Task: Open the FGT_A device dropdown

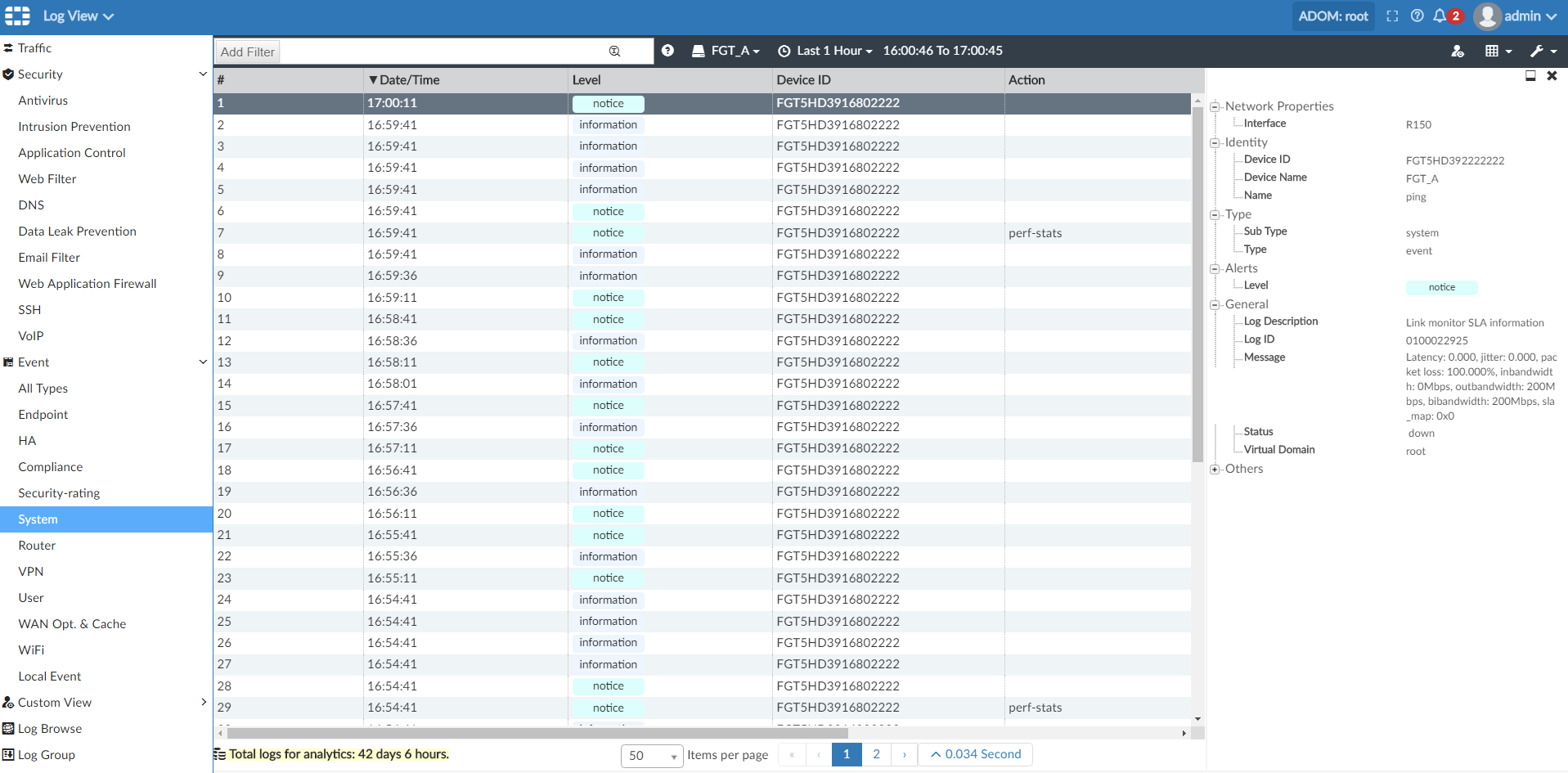Action: (x=726, y=50)
